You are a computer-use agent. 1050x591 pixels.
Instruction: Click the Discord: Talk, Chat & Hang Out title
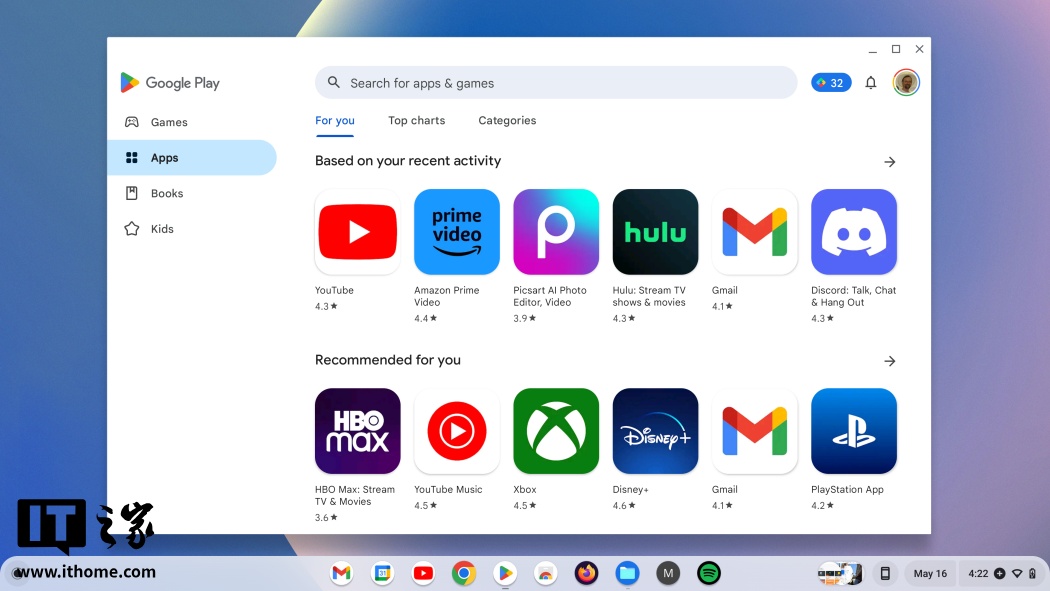tap(853, 296)
